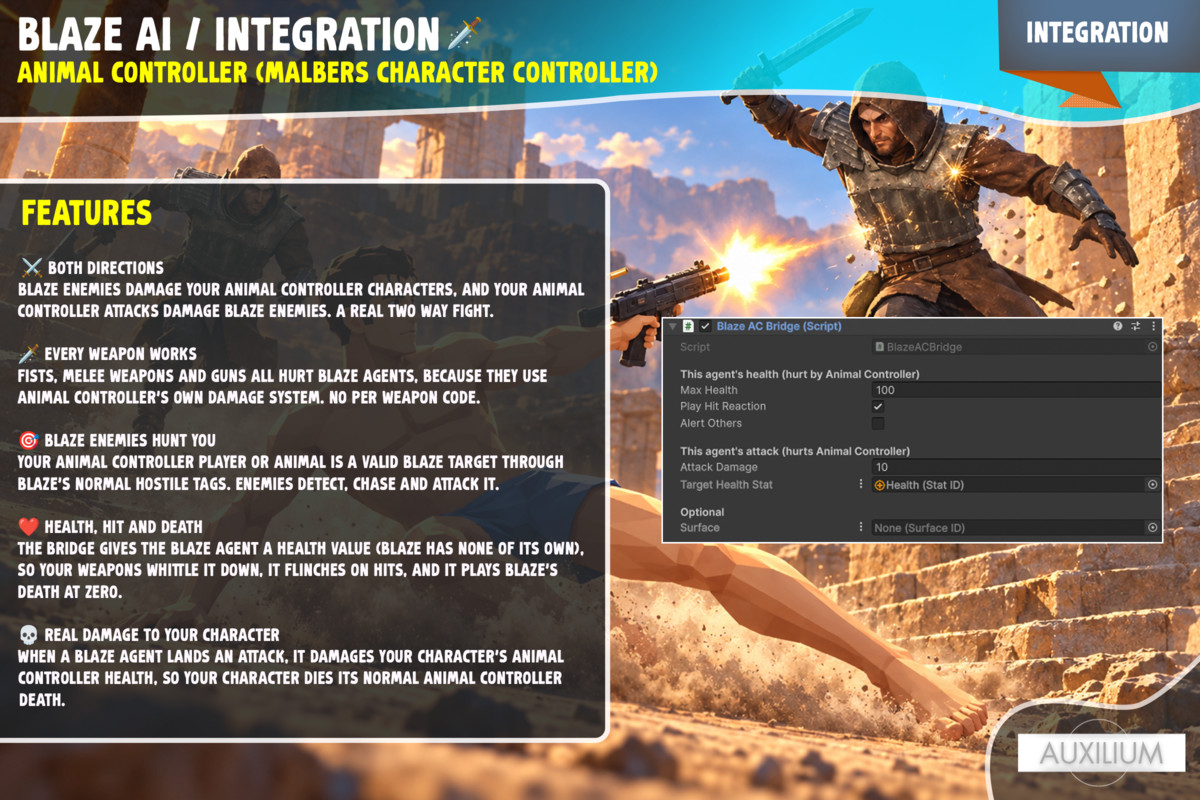The height and width of the screenshot is (800, 1200).
Task: Open the Target Health Stat options dots
Action: pos(861,484)
